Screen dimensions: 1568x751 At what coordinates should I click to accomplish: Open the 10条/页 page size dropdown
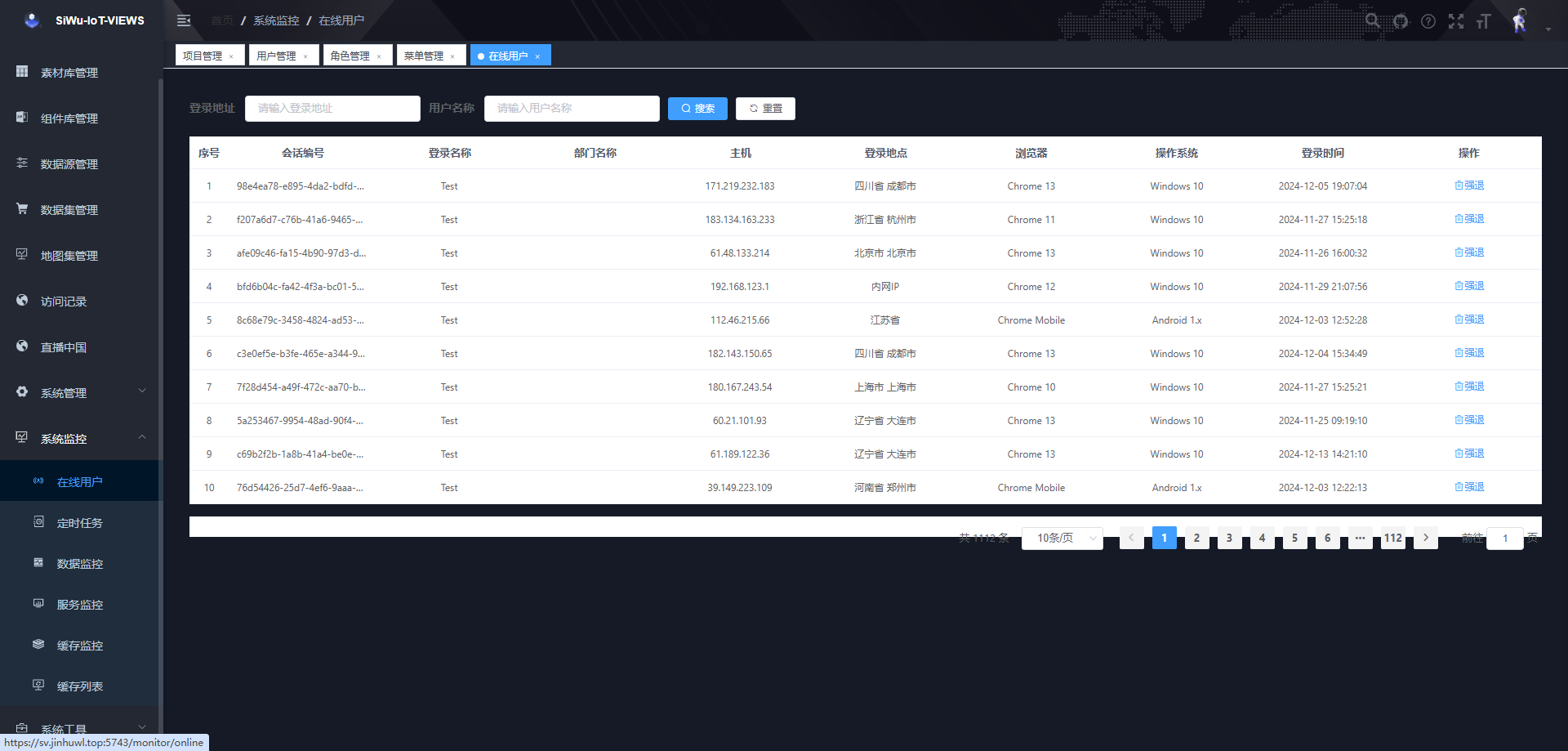(x=1062, y=538)
